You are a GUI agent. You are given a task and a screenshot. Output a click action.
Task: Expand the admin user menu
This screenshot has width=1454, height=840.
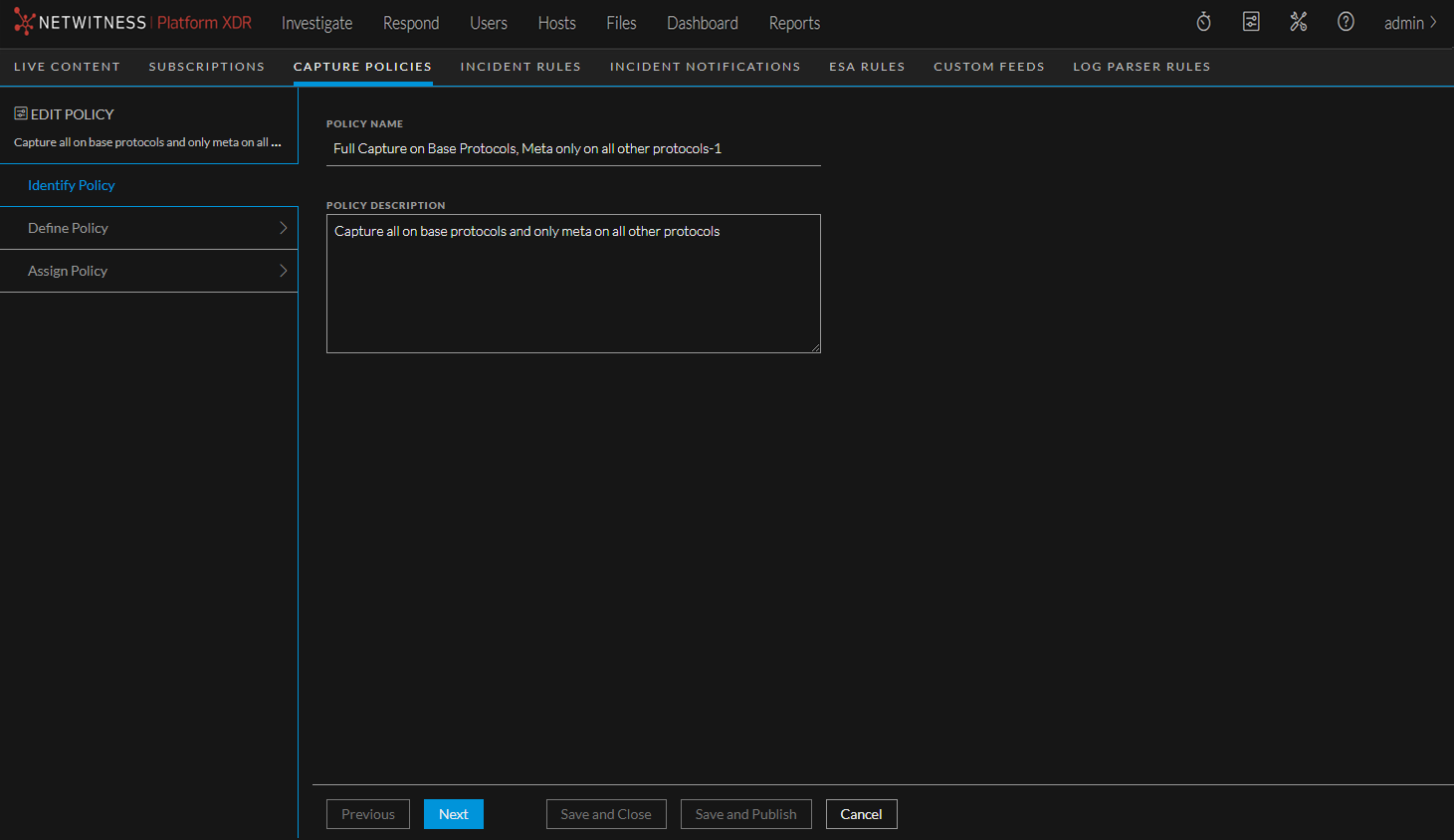(x=1410, y=23)
